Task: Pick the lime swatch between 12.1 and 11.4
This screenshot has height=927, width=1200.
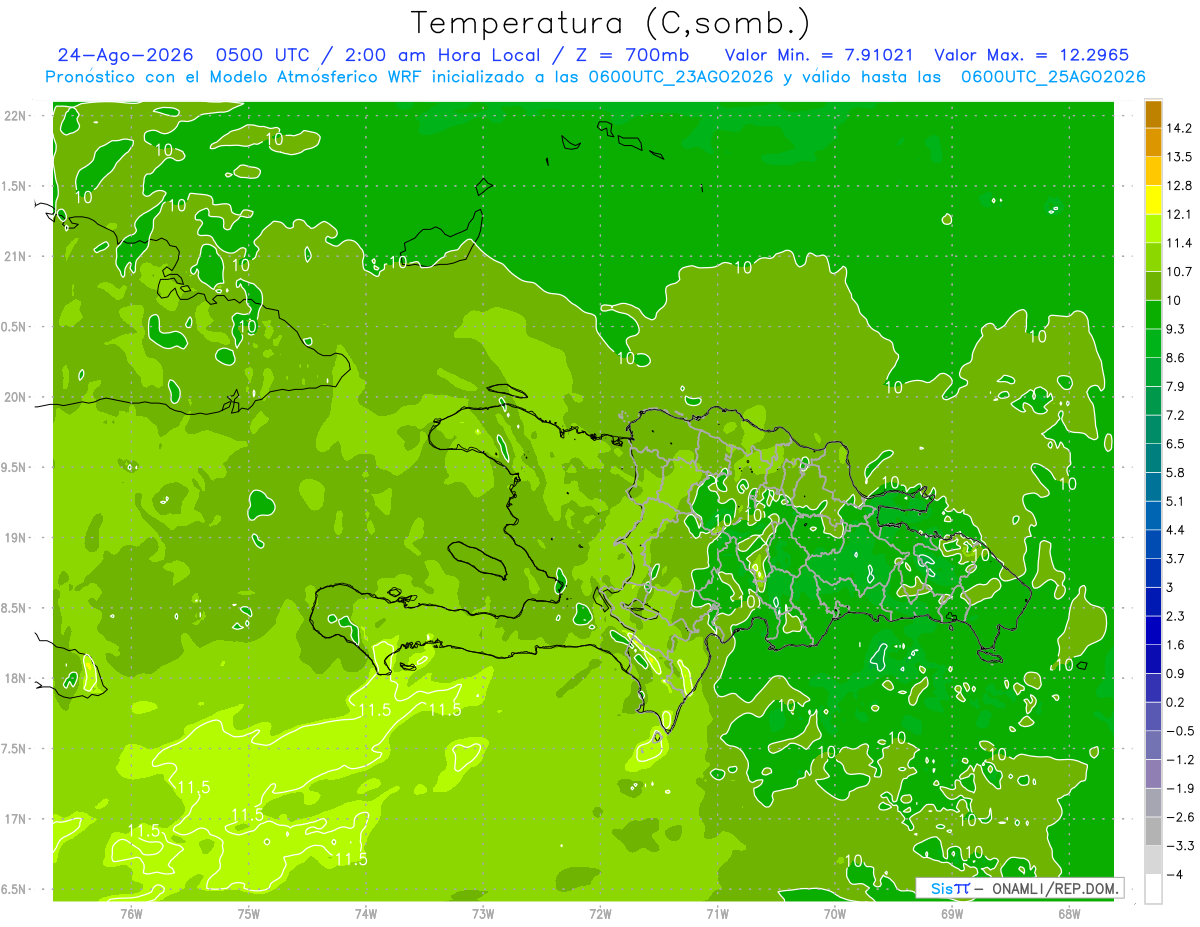Action: (x=1153, y=229)
